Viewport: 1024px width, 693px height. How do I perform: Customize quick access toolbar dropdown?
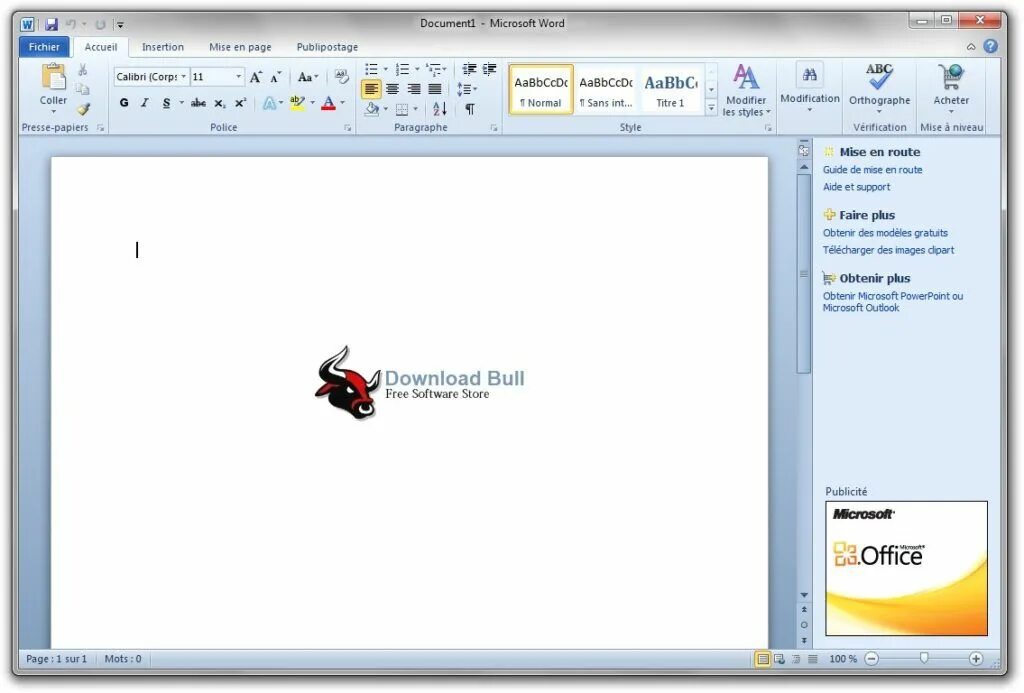click(120, 25)
